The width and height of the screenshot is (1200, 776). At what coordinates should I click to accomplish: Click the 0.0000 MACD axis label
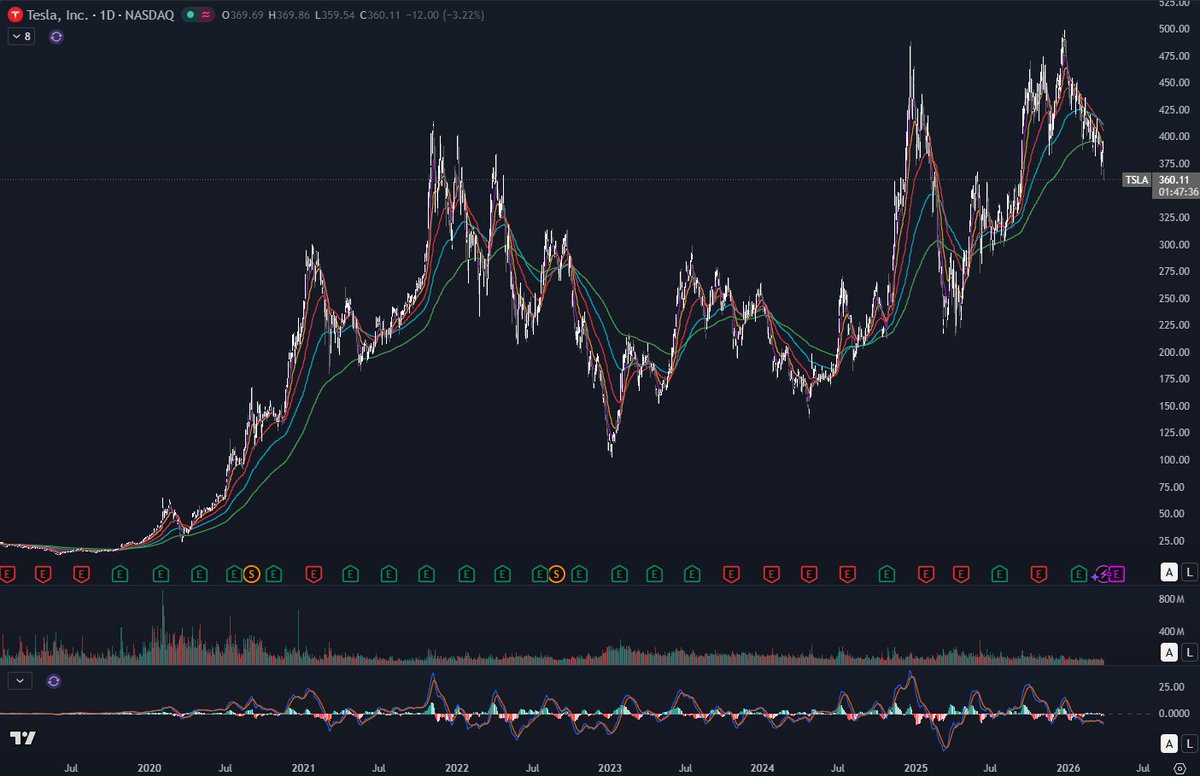coord(1174,713)
